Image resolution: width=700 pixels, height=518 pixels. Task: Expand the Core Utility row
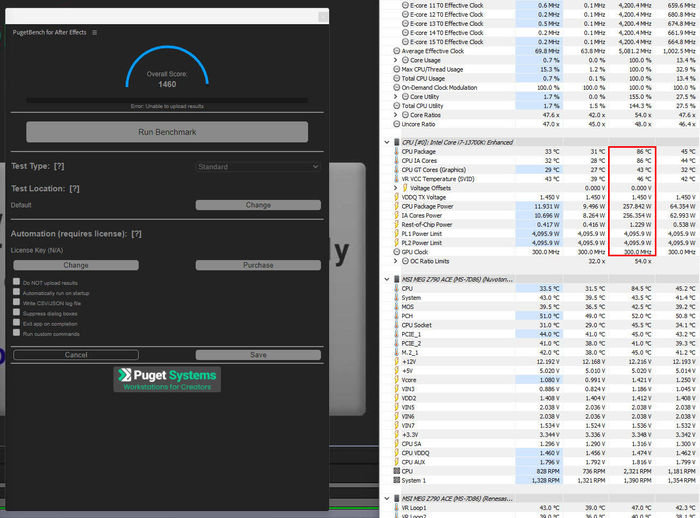[395, 97]
